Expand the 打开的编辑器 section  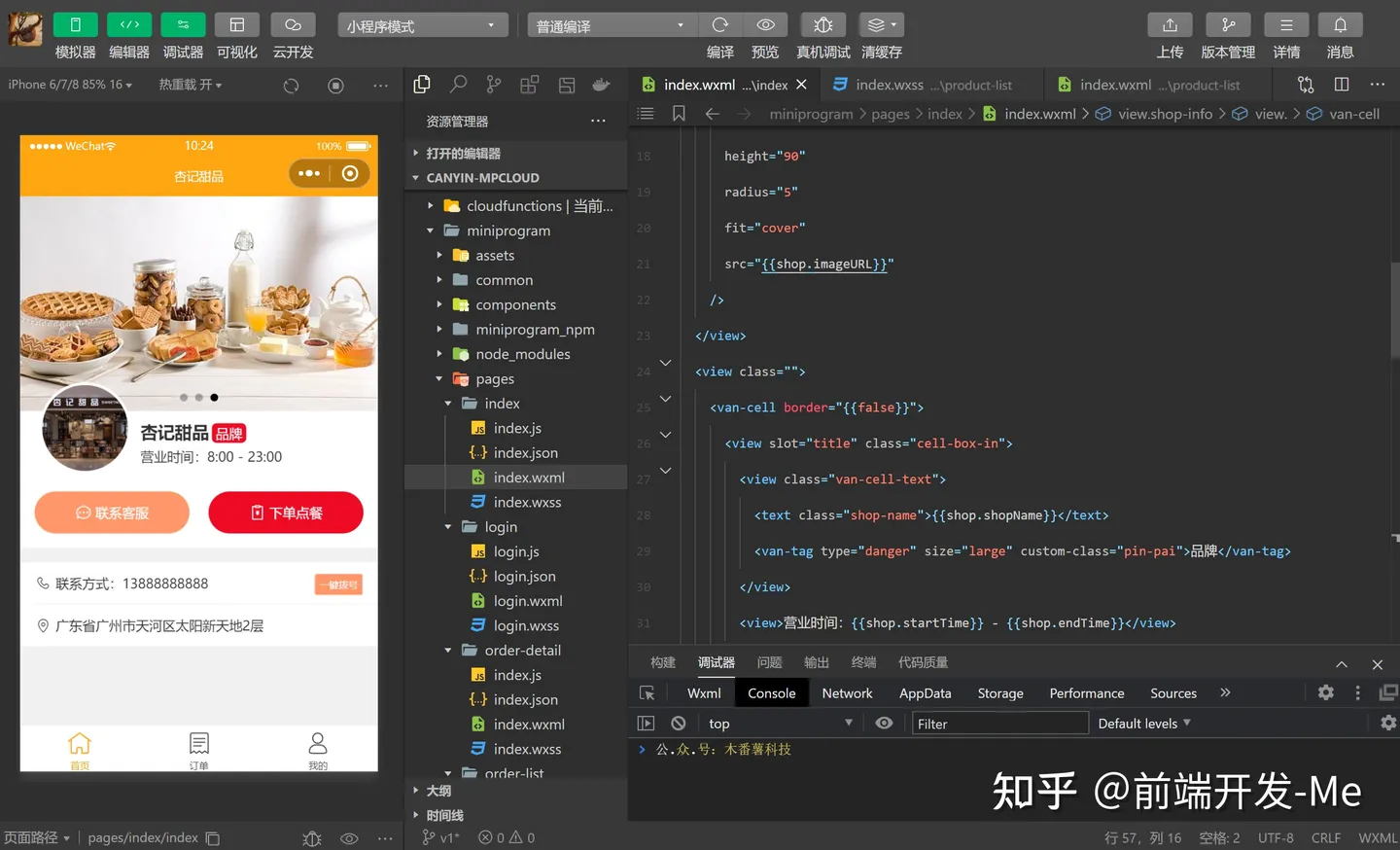[x=516, y=154]
